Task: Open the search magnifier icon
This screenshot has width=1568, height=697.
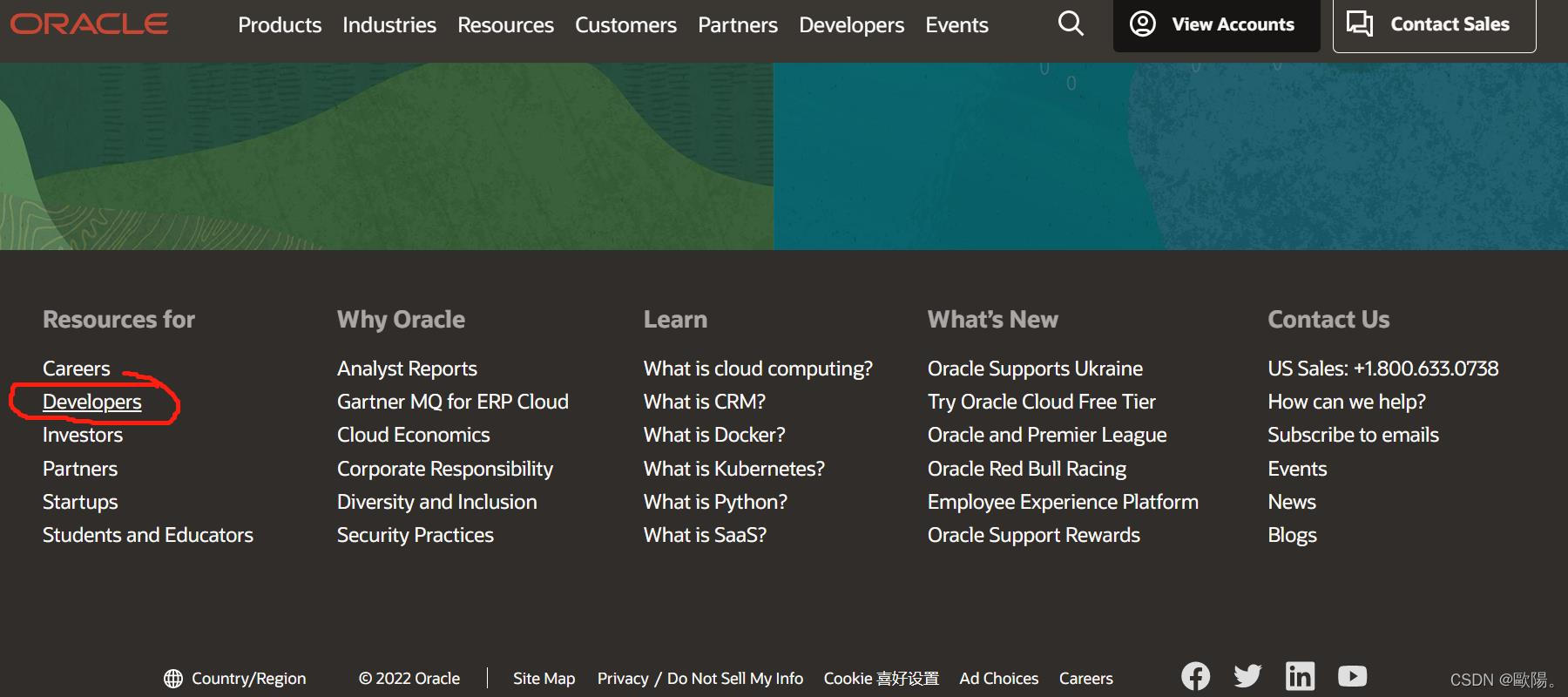Action: tap(1071, 24)
